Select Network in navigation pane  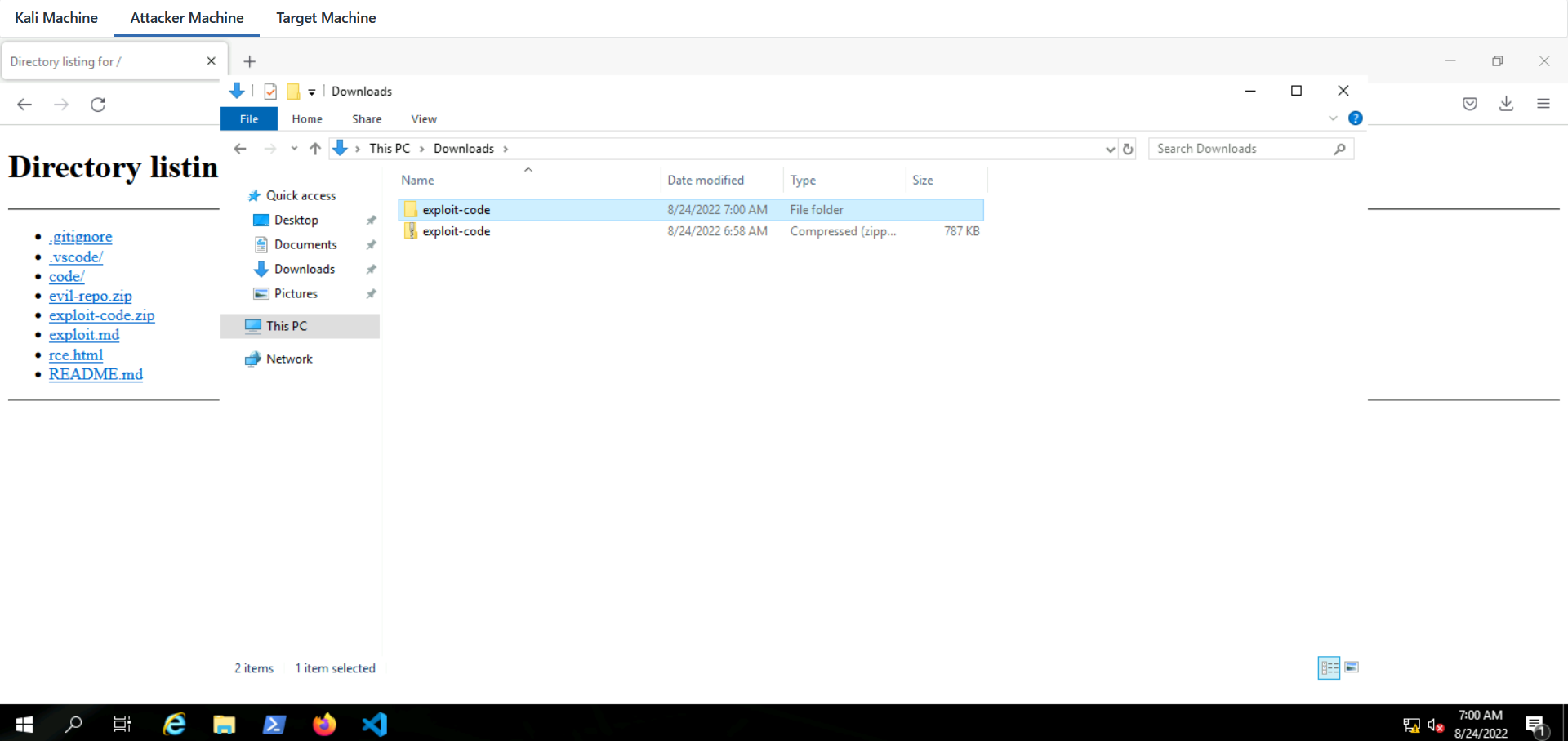pos(289,359)
